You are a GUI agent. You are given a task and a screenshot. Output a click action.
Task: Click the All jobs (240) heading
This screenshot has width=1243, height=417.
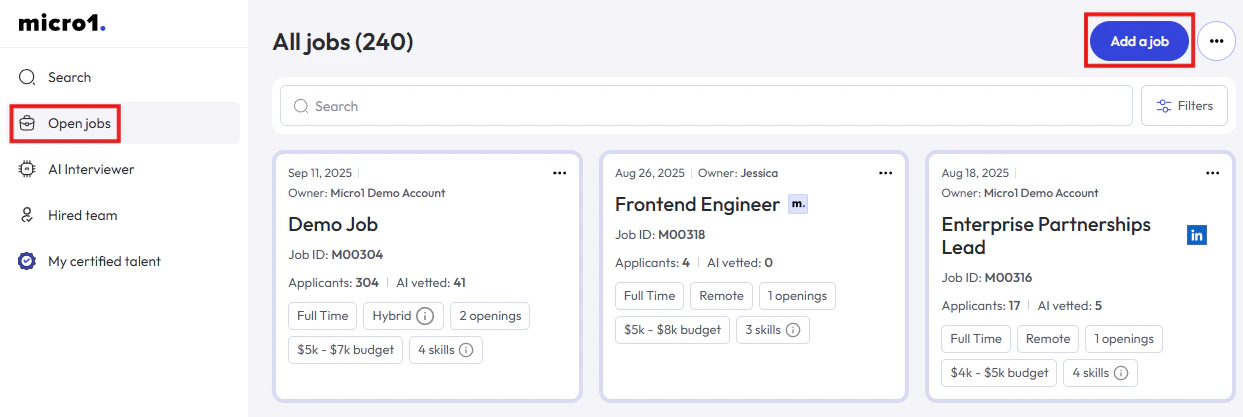click(343, 42)
